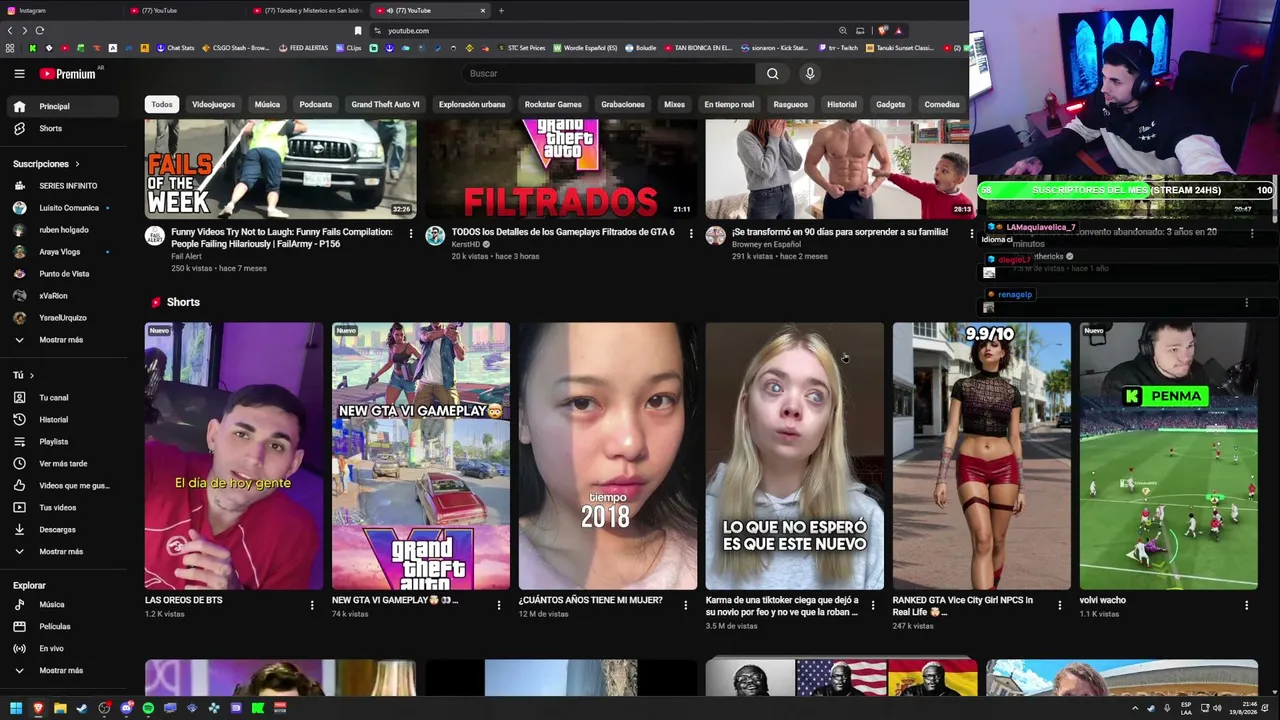Play Fails of the Week video thumbnail
1280x720 pixels.
[281, 169]
